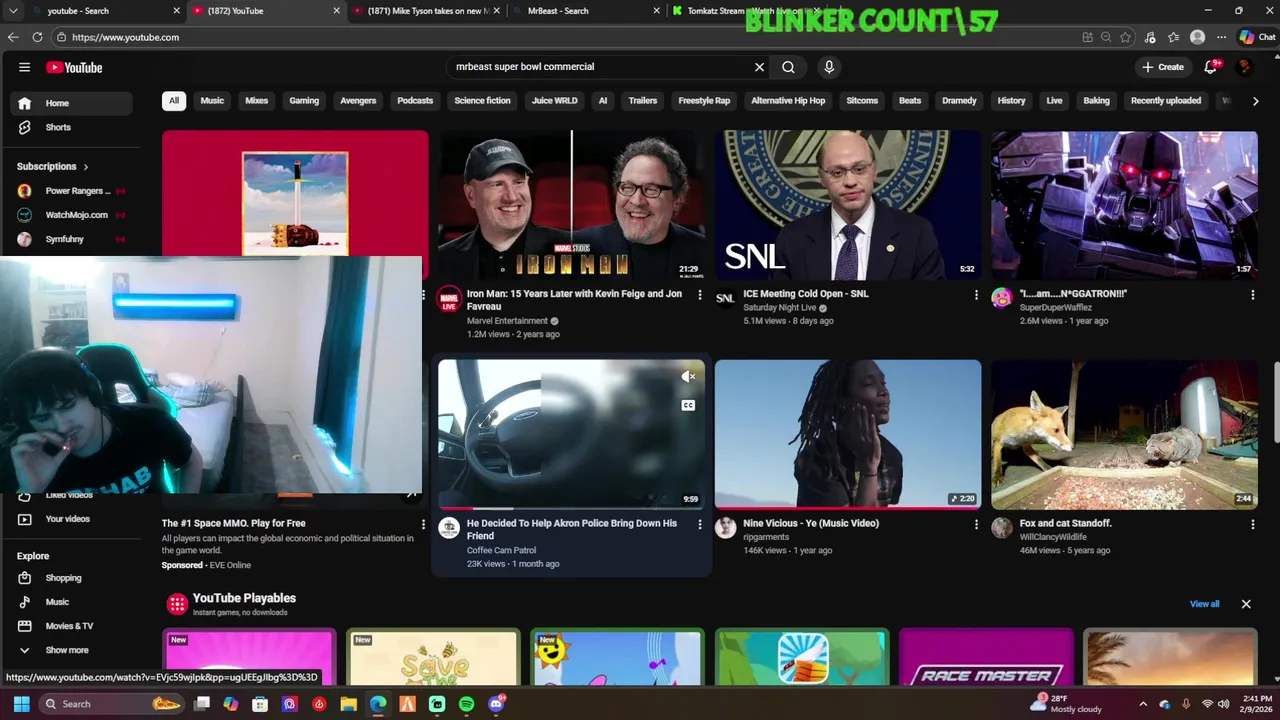Select the Recently uploaded chip
This screenshot has height=720, width=1280.
[1165, 101]
